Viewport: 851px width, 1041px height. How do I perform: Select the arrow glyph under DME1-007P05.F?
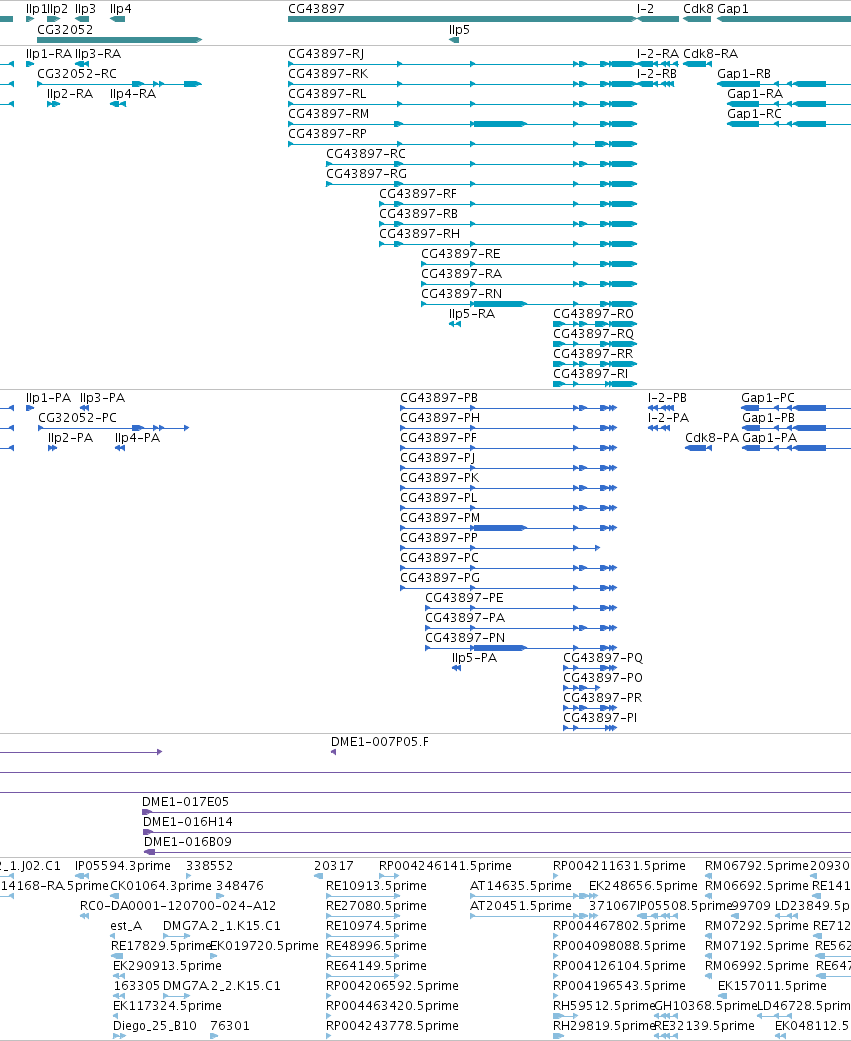pos(333,752)
